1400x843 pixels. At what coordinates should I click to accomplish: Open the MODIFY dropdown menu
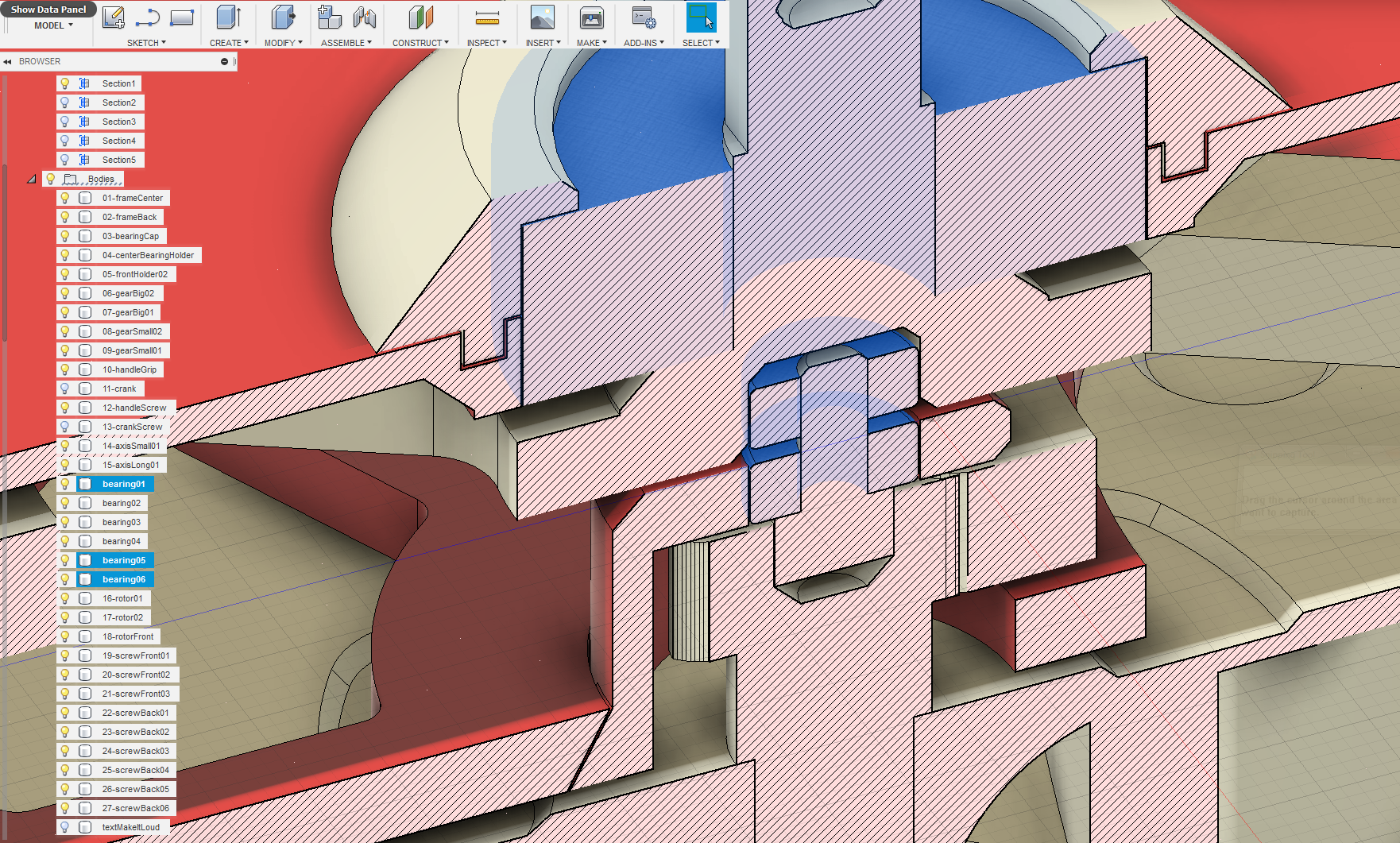283,43
